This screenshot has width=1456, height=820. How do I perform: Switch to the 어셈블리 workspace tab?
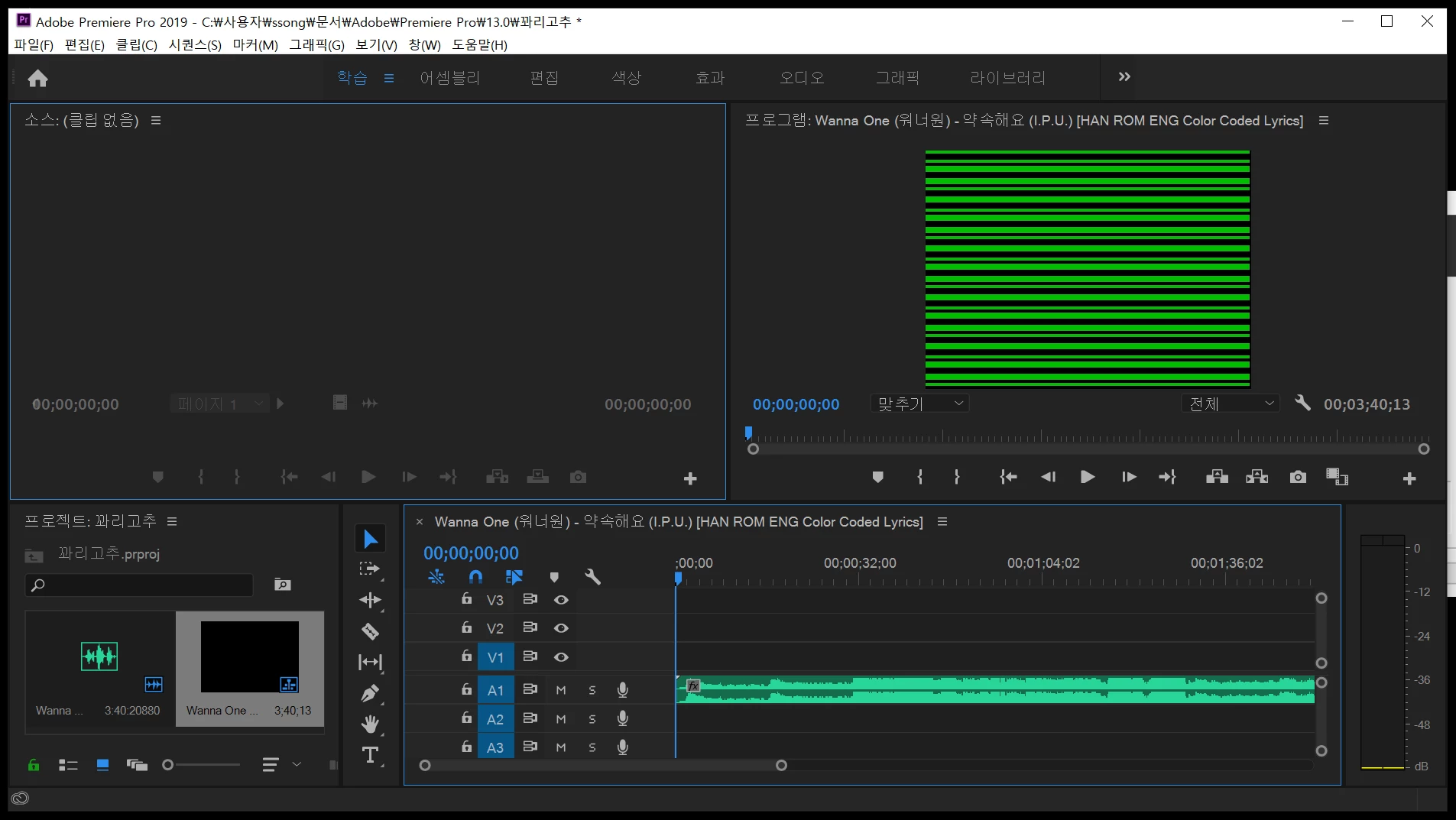pyautogui.click(x=450, y=78)
